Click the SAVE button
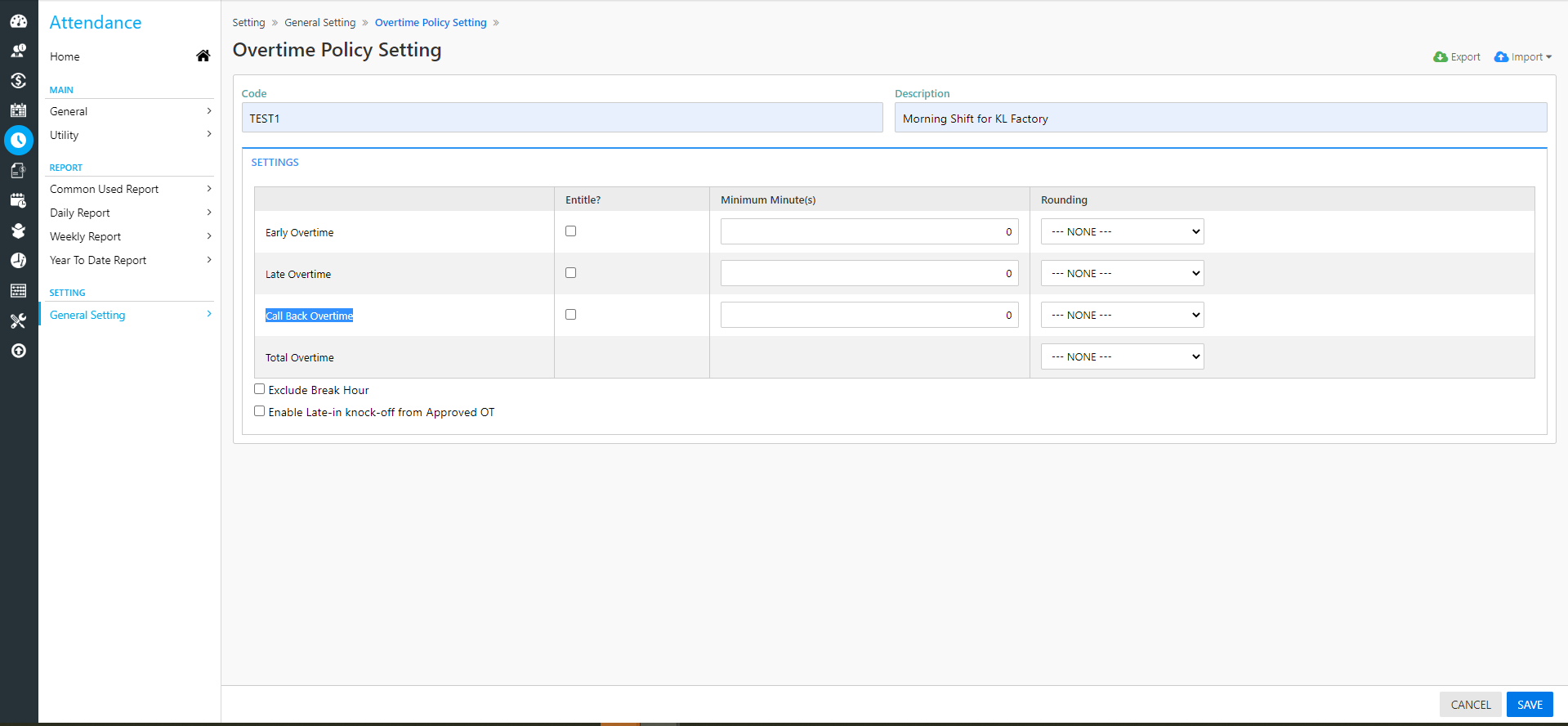Viewport: 1568px width, 726px height. [x=1530, y=705]
